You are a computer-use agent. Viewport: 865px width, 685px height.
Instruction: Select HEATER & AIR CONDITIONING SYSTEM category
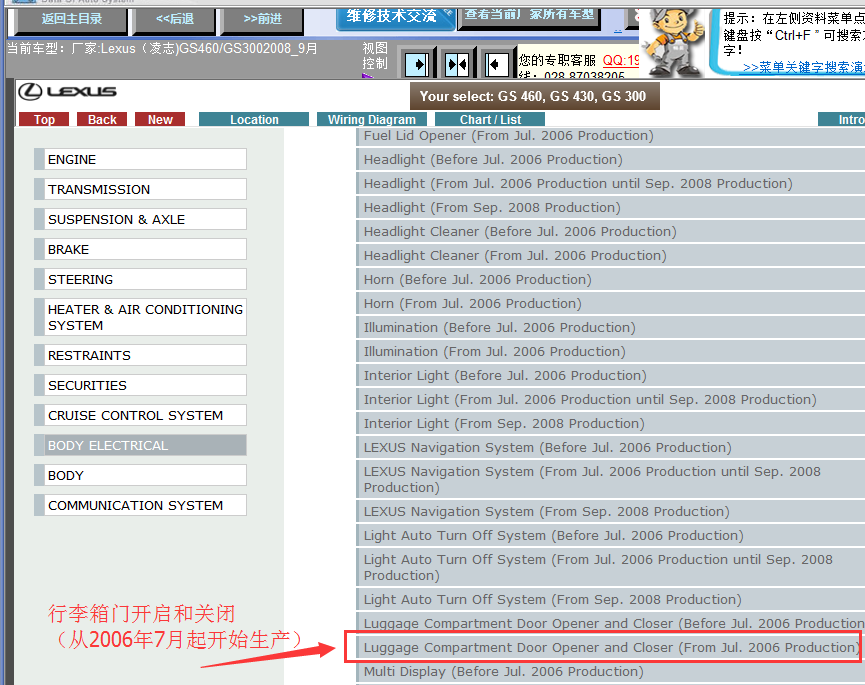tap(140, 317)
